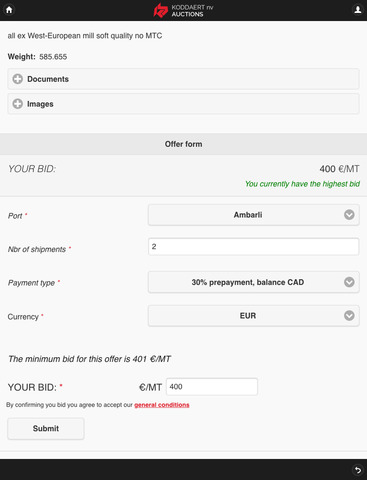Screen dimensions: 367x480
Task: Click the Offer form header bar
Action: coord(183,144)
